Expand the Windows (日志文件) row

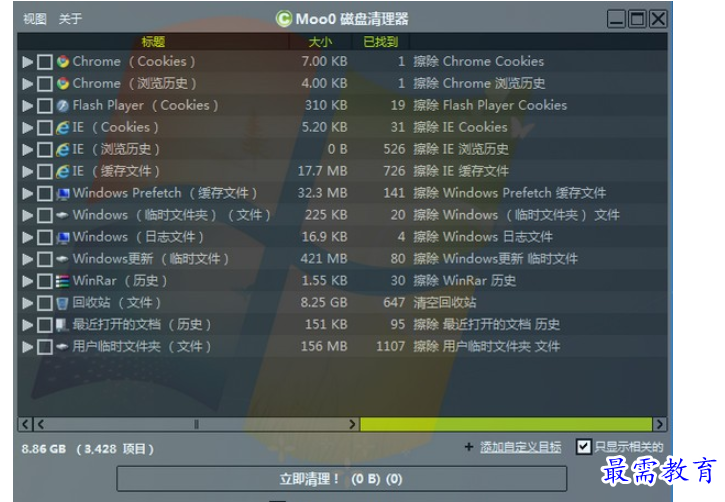28,238
